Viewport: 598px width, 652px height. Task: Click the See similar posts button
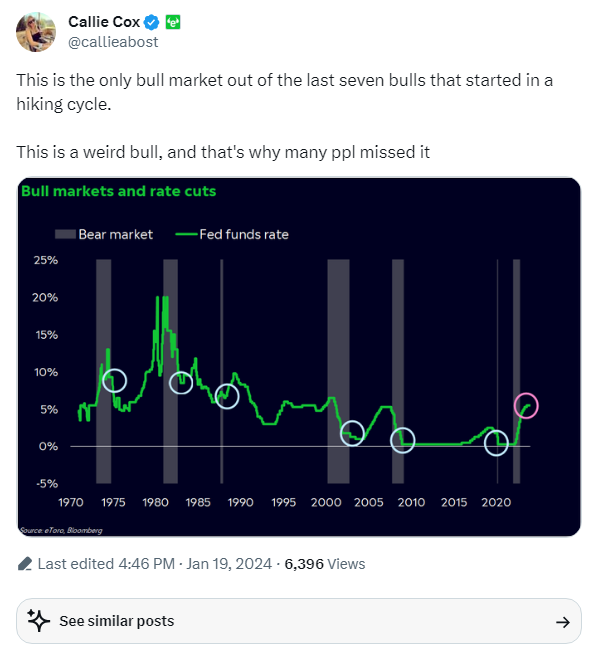click(299, 621)
